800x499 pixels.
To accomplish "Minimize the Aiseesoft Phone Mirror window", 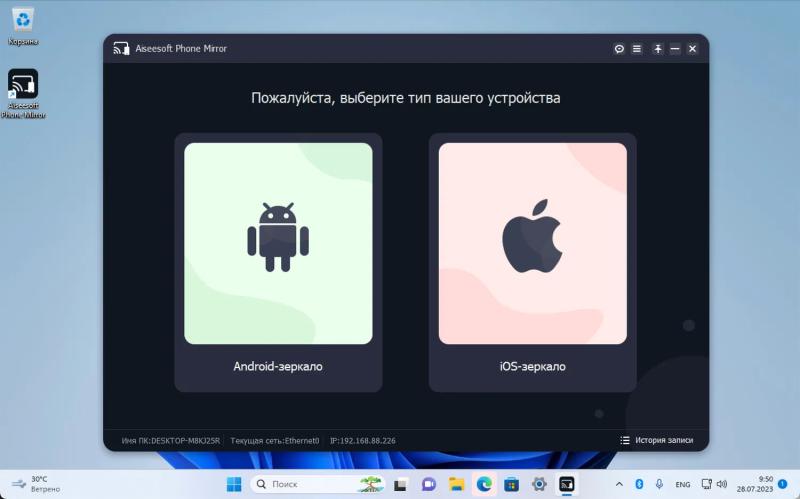I will pyautogui.click(x=675, y=49).
